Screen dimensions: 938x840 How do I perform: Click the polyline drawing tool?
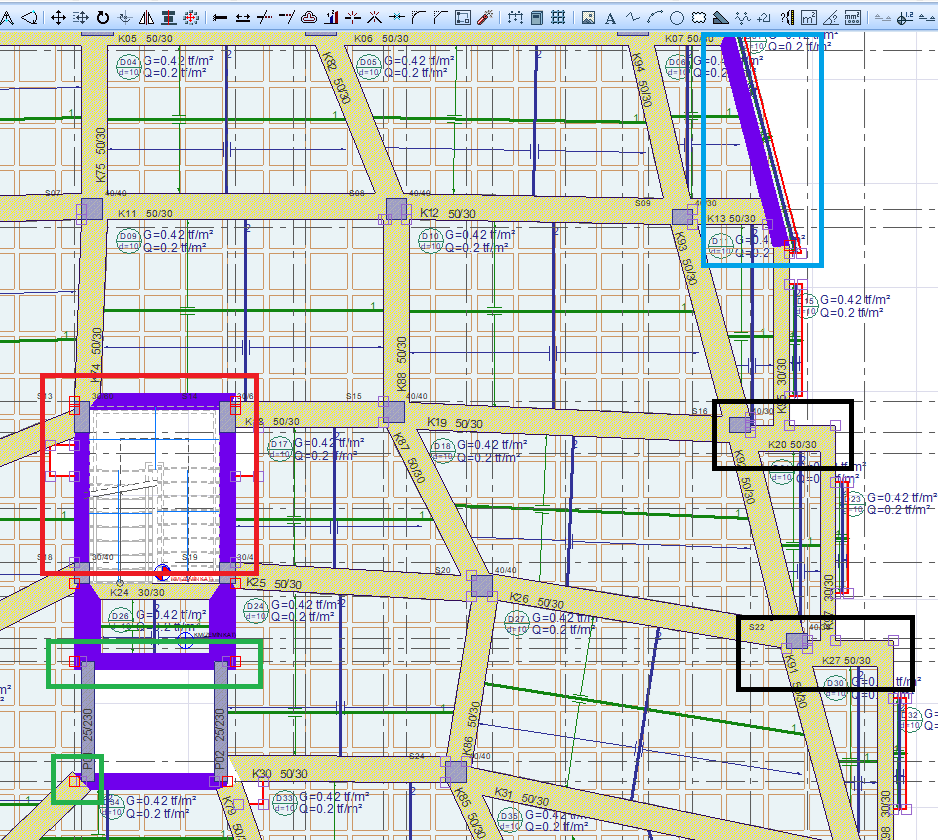[632, 17]
